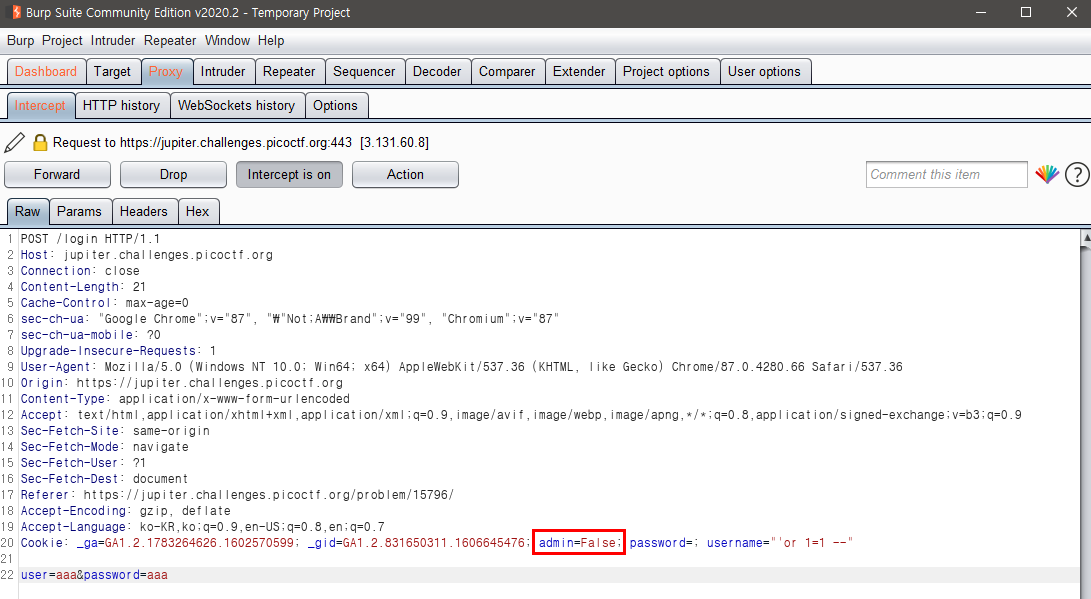Open the Comparer tab
The image size is (1091, 599).
pyautogui.click(x=507, y=72)
